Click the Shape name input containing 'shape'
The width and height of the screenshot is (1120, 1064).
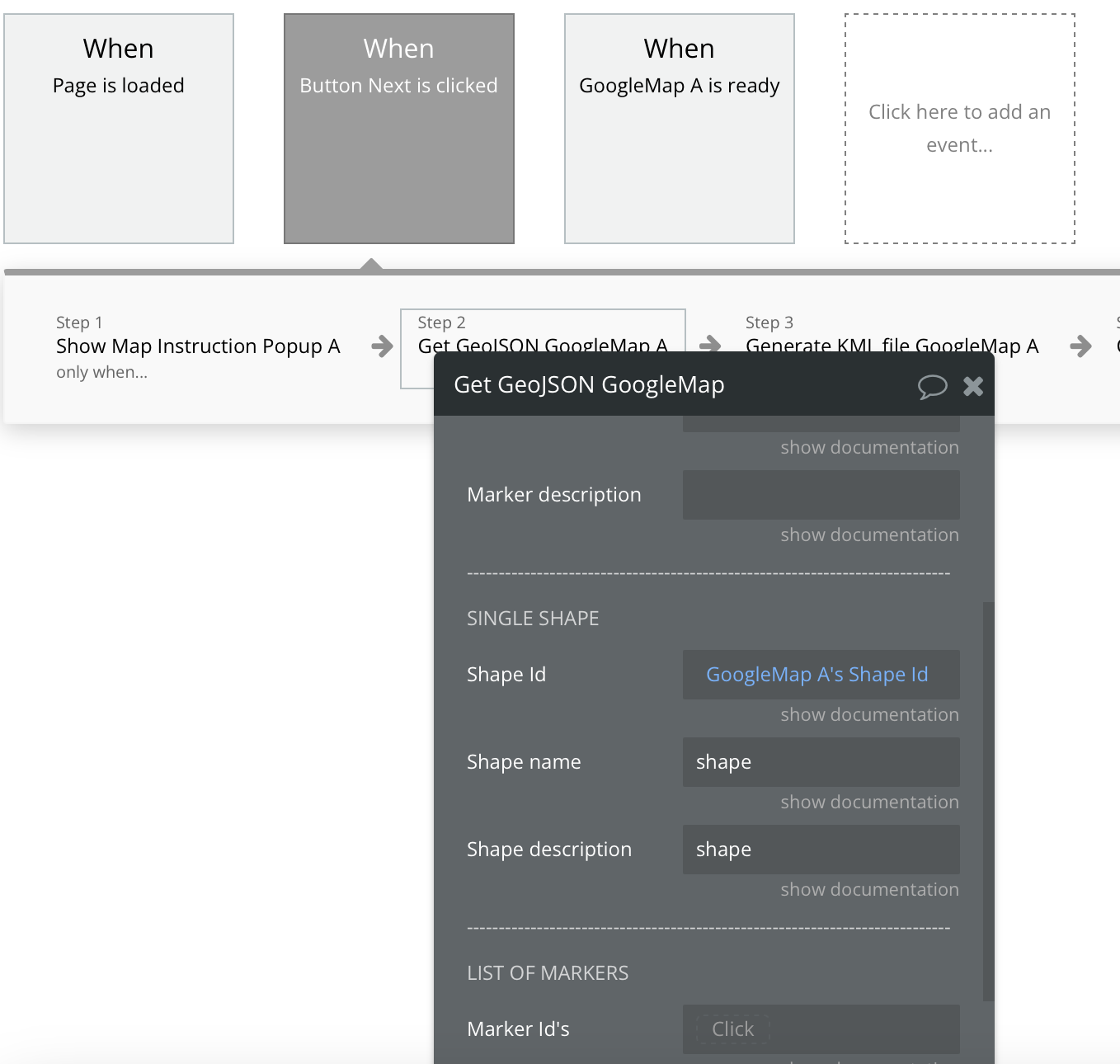820,762
